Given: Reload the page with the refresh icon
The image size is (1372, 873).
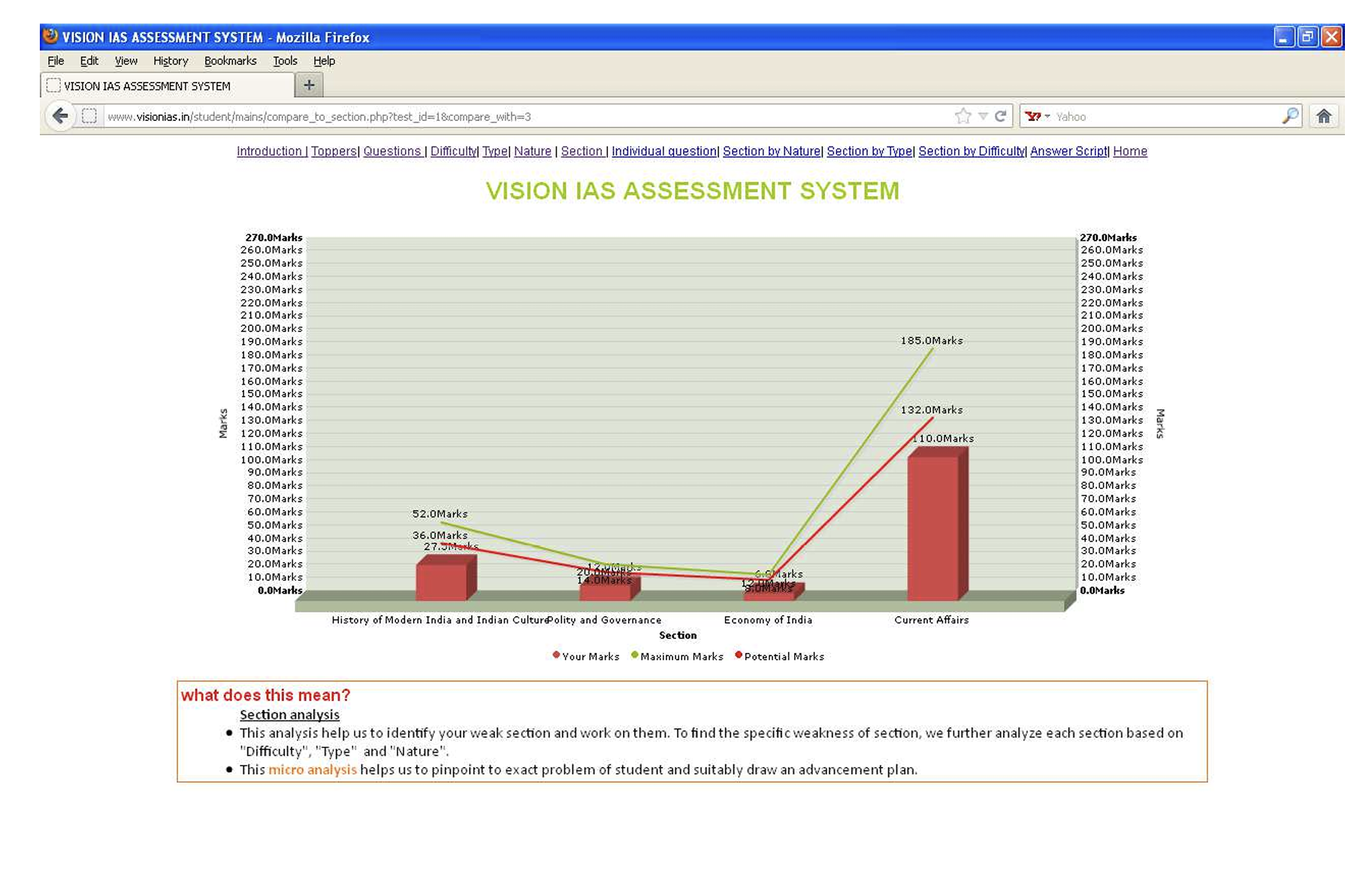Looking at the screenshot, I should [x=1000, y=116].
